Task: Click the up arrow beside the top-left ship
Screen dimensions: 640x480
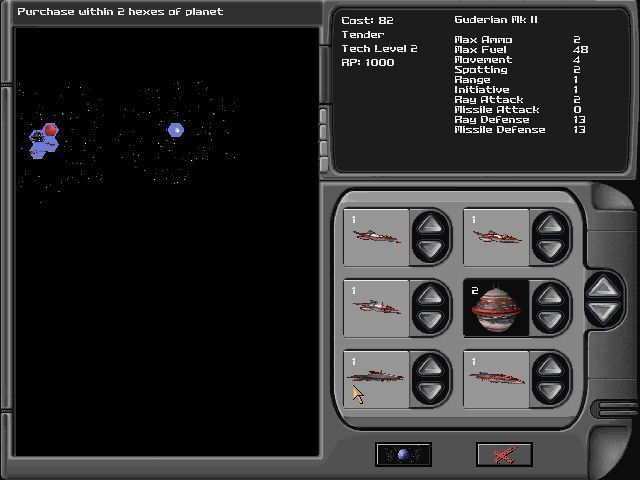Action: [x=431, y=224]
